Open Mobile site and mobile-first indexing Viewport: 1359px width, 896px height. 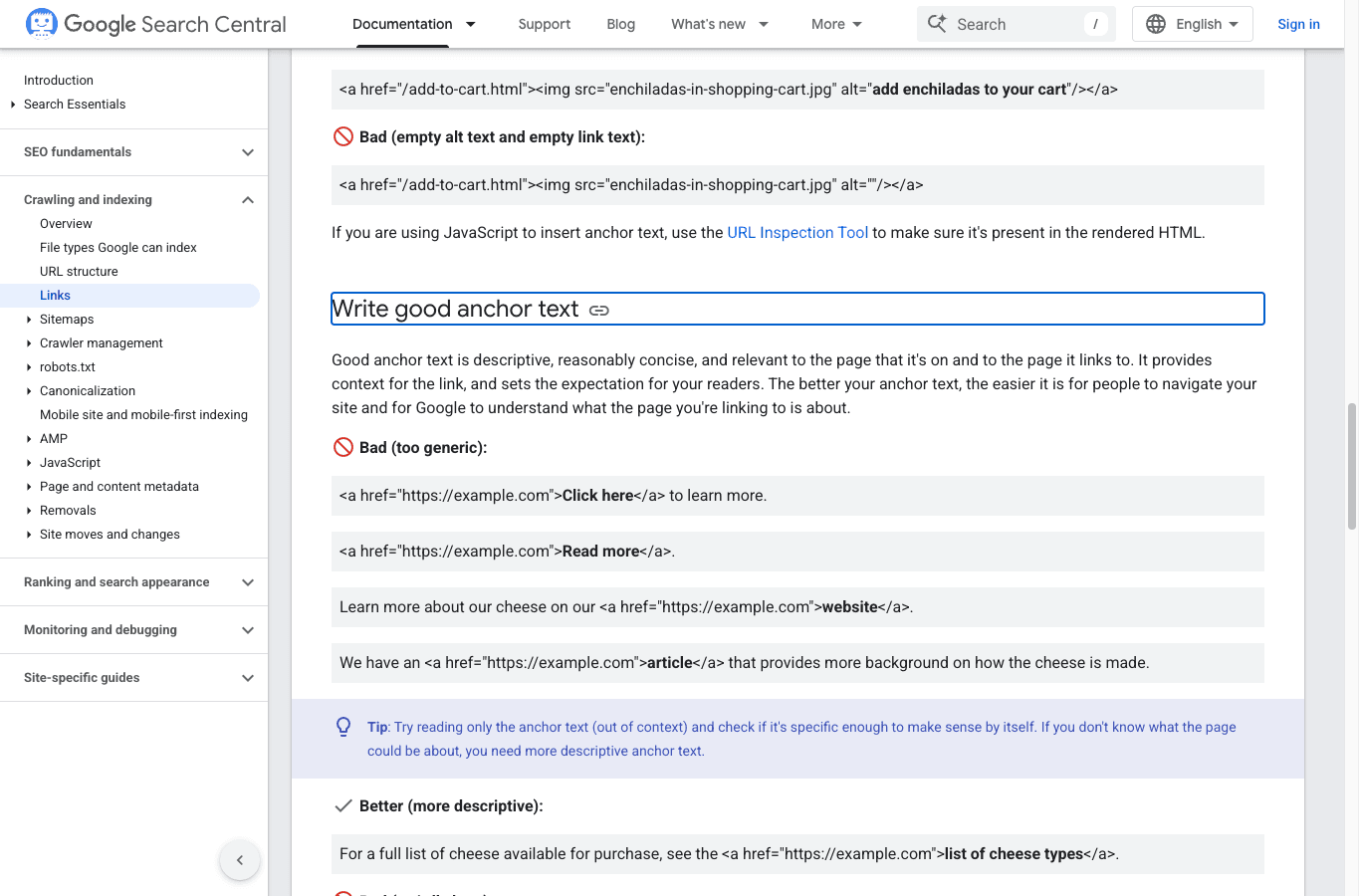[x=143, y=415]
